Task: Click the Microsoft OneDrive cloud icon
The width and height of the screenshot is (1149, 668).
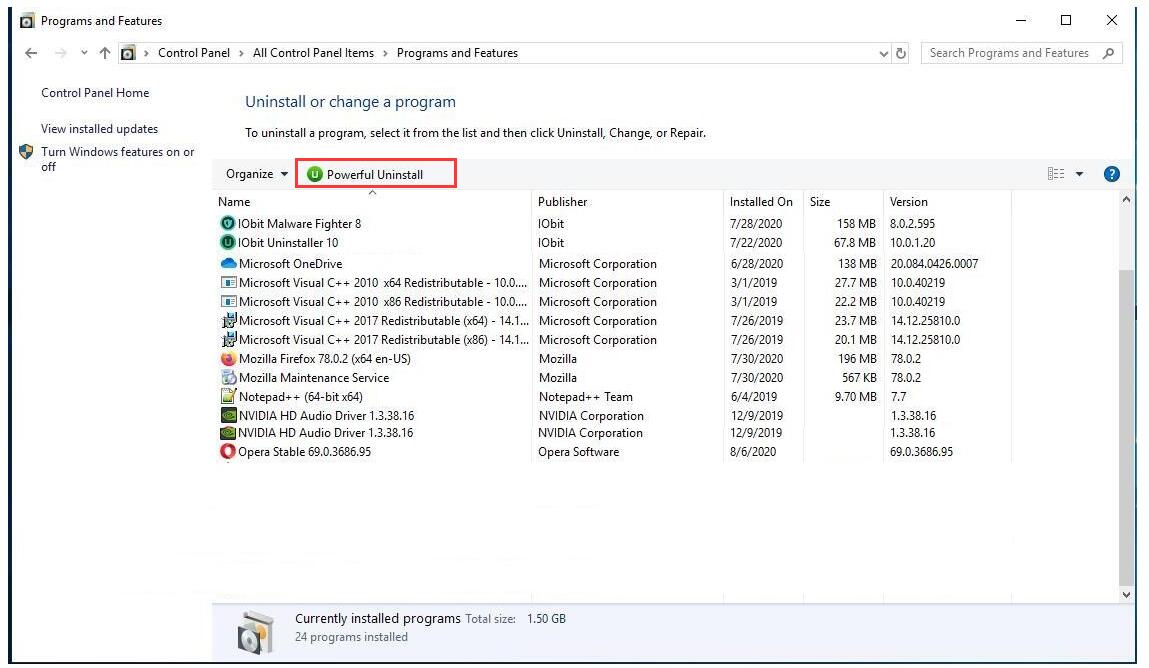Action: pyautogui.click(x=229, y=263)
